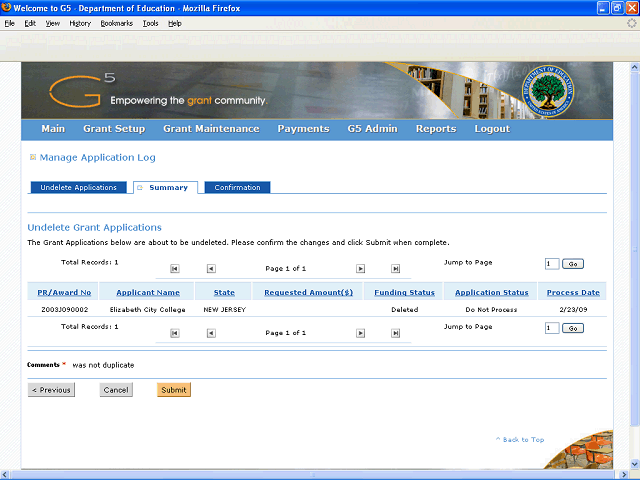Click the 'was not duplicate' comment text
Viewport: 640px width, 480px height.
pos(103,365)
